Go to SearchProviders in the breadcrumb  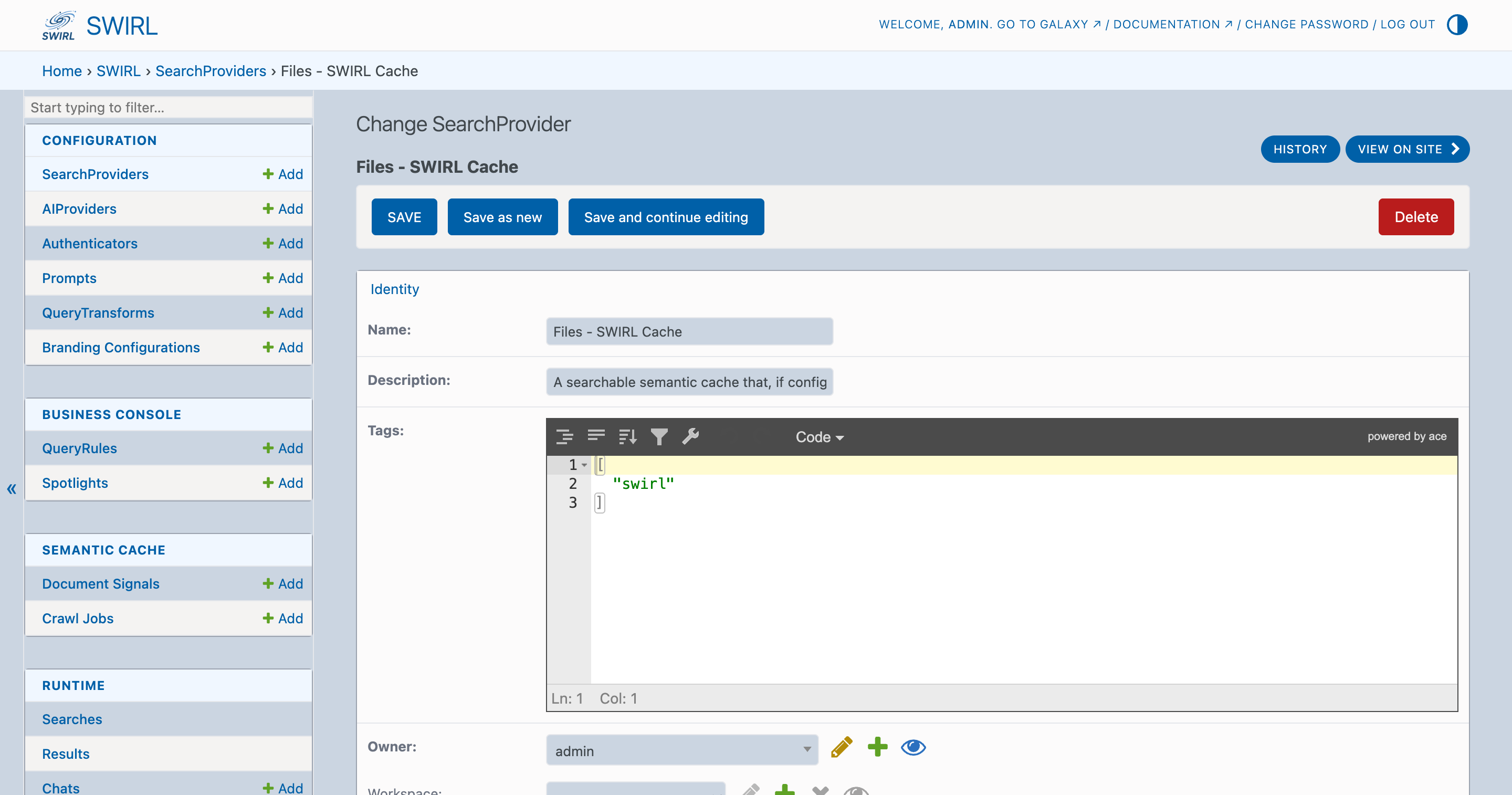211,71
